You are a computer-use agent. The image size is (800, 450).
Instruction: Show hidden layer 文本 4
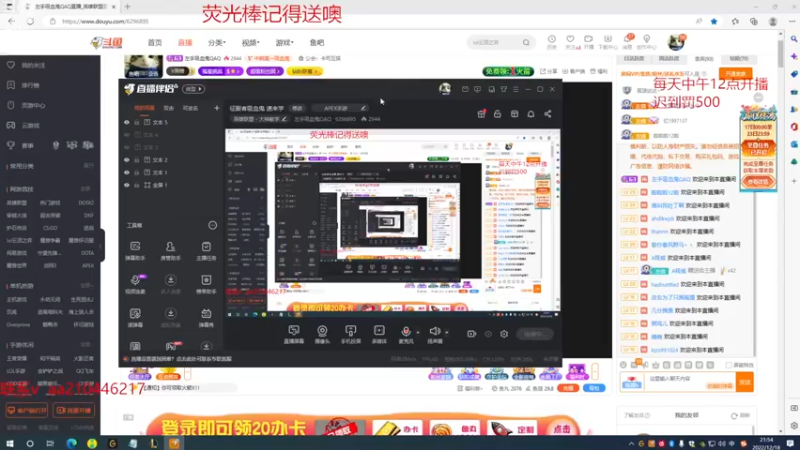tap(127, 135)
